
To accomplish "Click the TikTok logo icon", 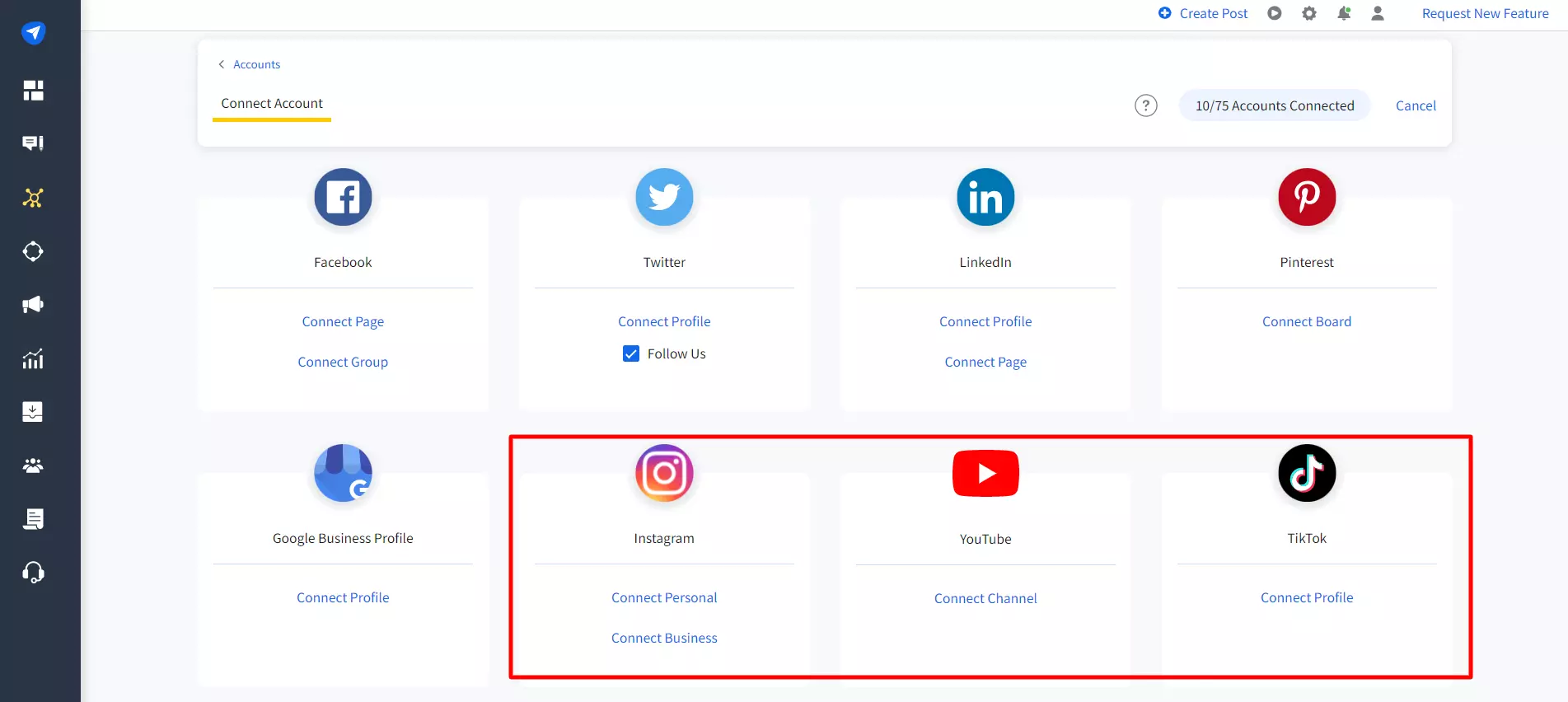I will coord(1307,473).
